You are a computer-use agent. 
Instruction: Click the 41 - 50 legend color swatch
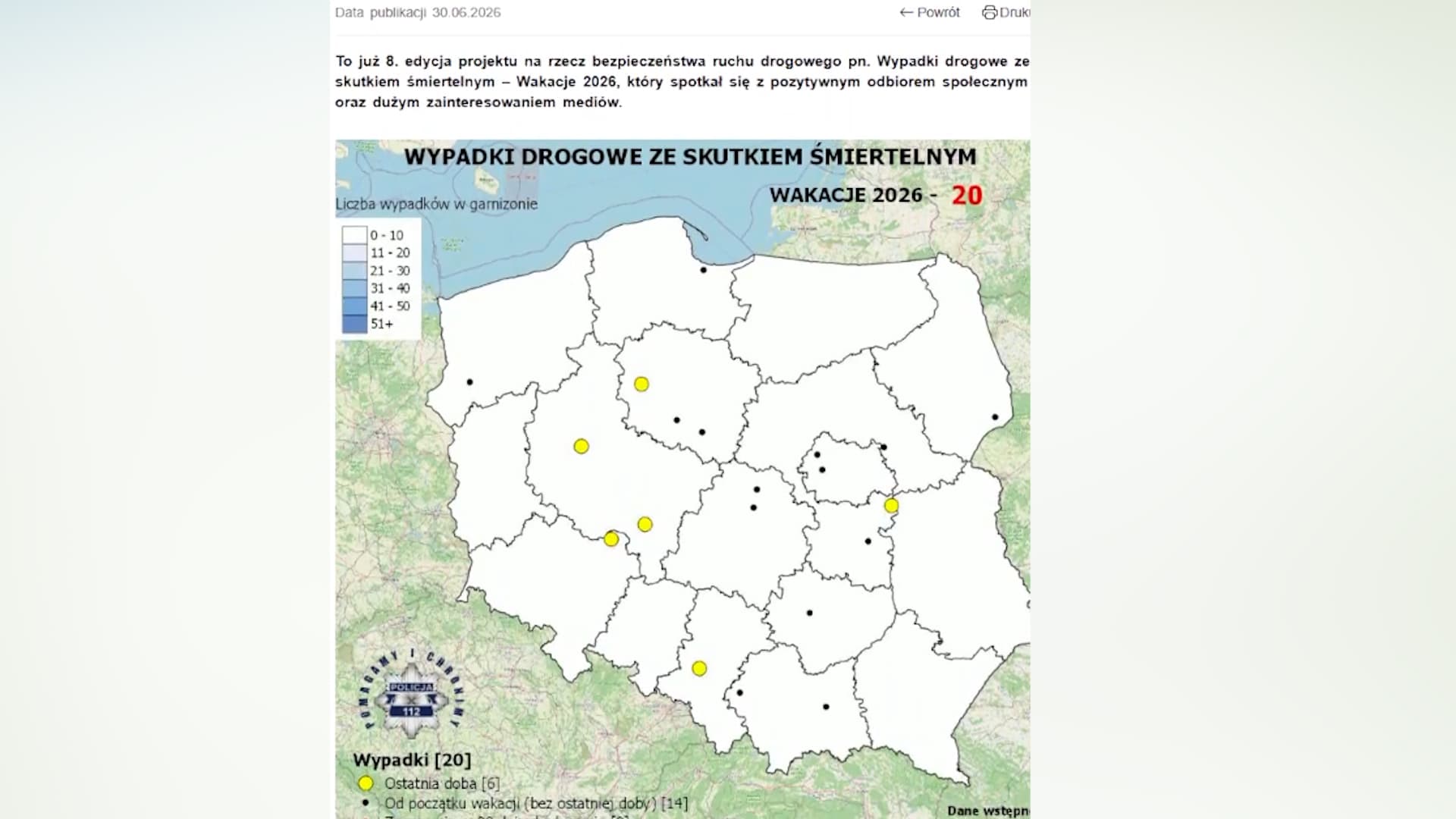coord(354,306)
